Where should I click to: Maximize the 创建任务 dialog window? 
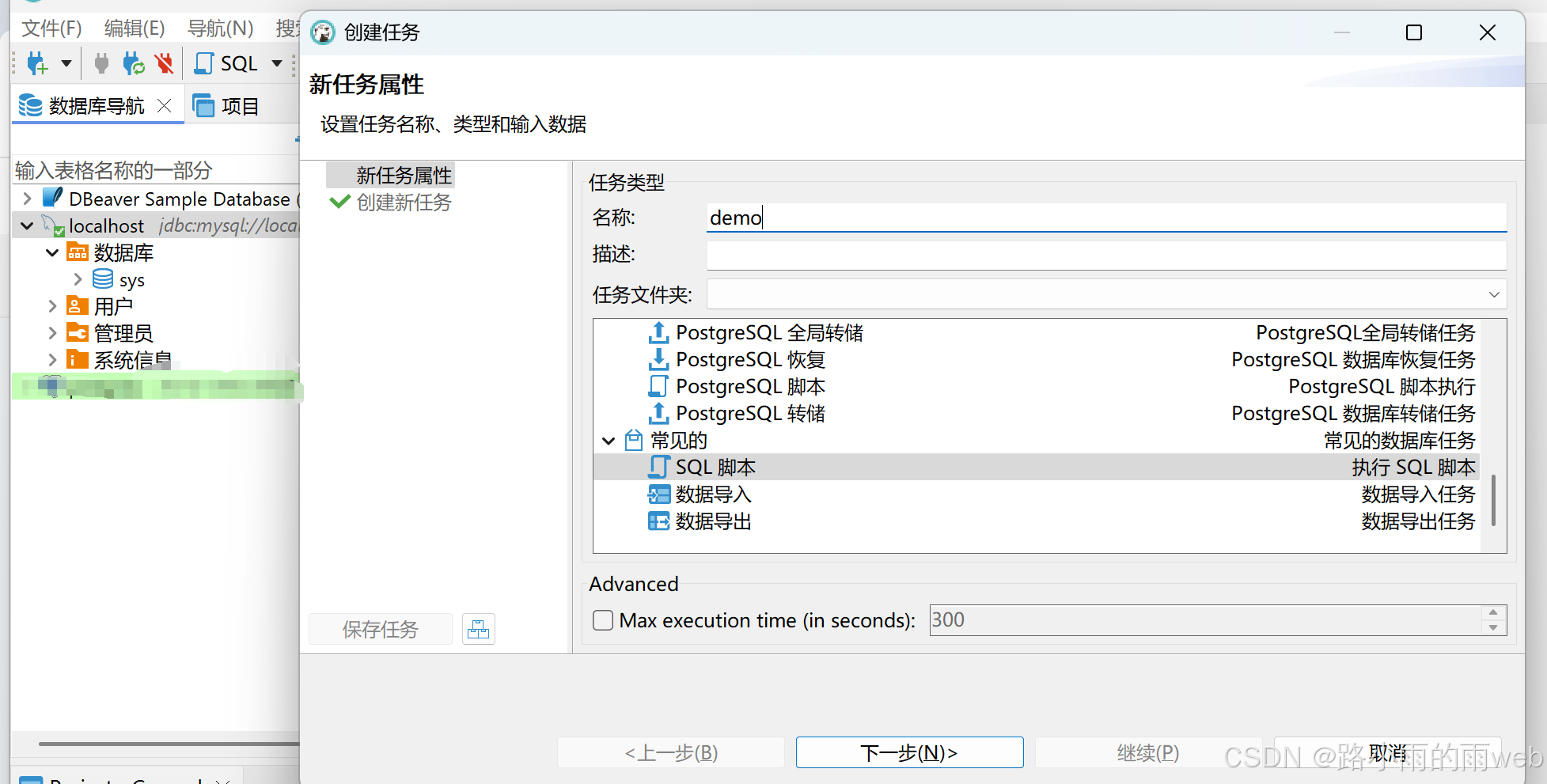click(1414, 32)
